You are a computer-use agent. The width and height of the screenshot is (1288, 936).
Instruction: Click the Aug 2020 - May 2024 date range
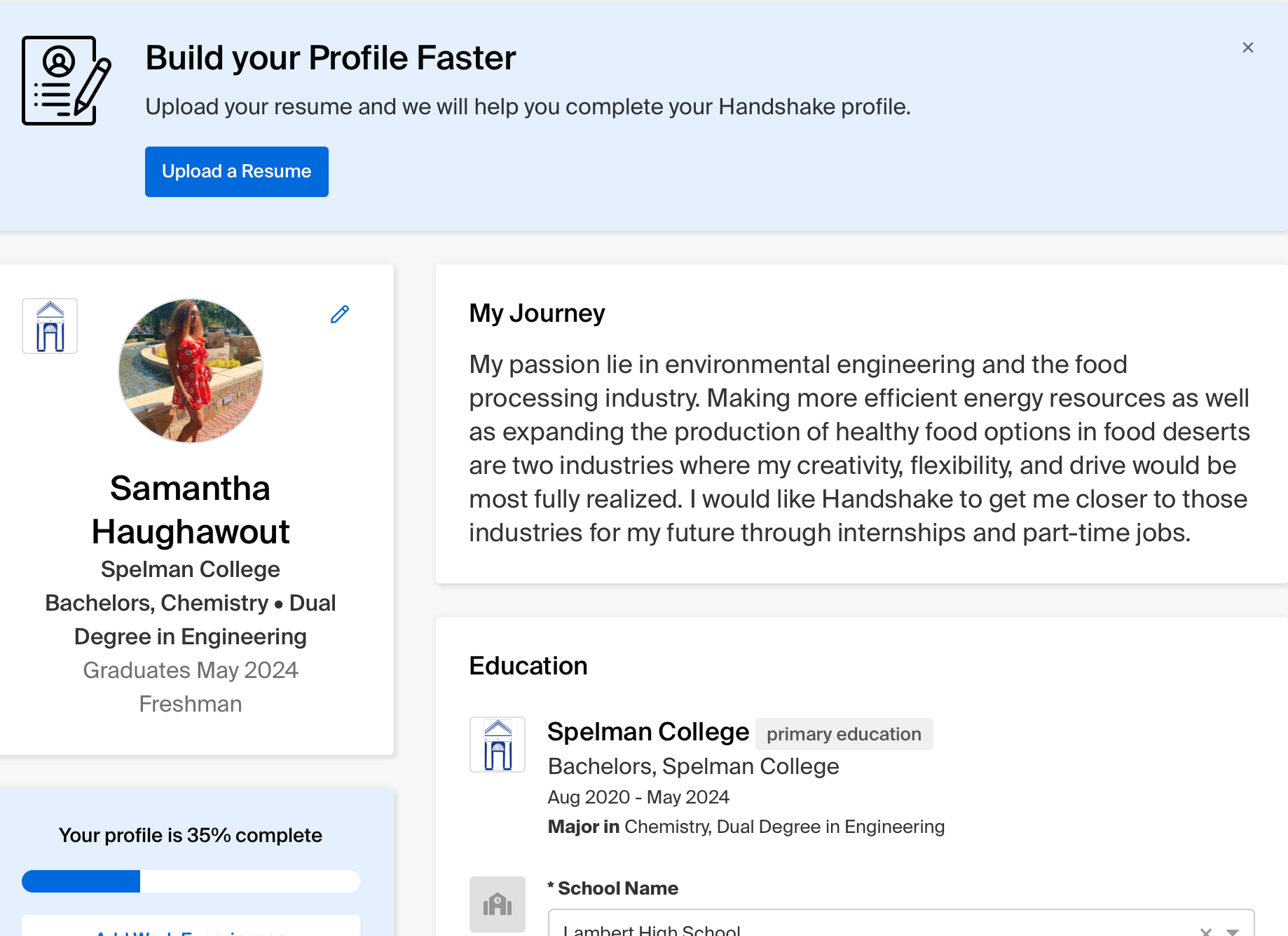pyautogui.click(x=638, y=797)
